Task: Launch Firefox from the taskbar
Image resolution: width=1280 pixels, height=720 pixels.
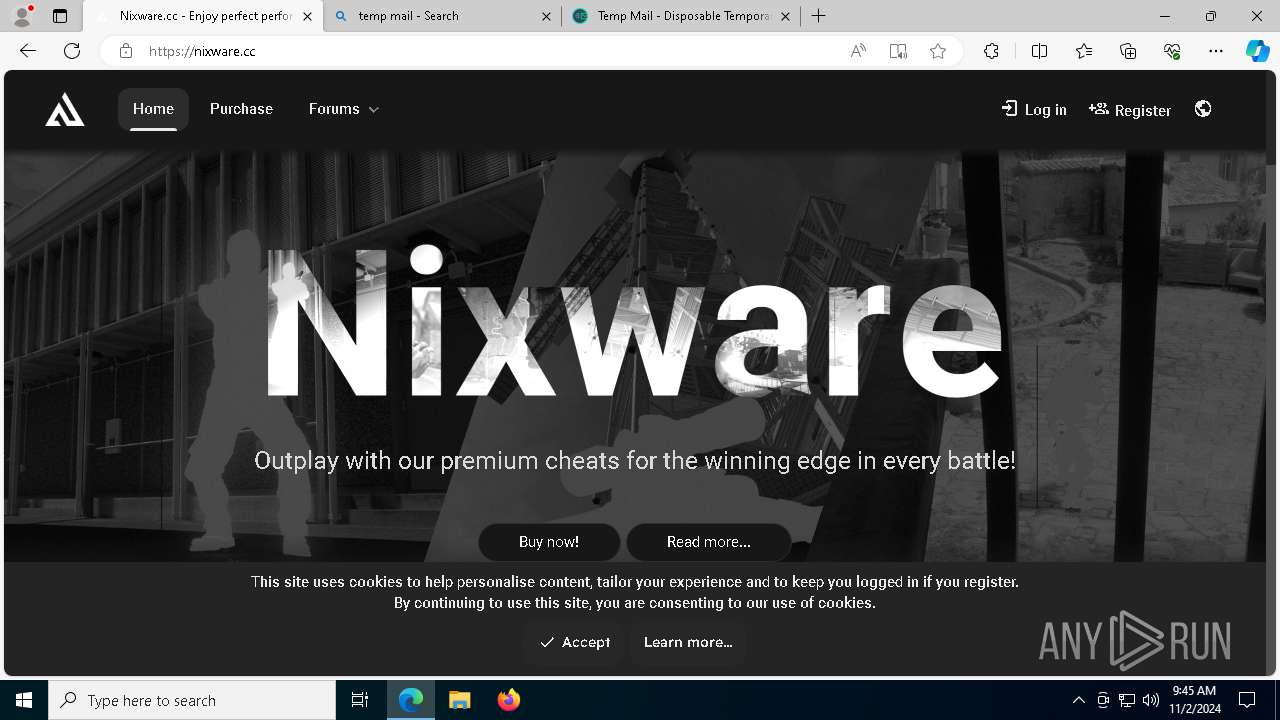Action: coord(509,700)
